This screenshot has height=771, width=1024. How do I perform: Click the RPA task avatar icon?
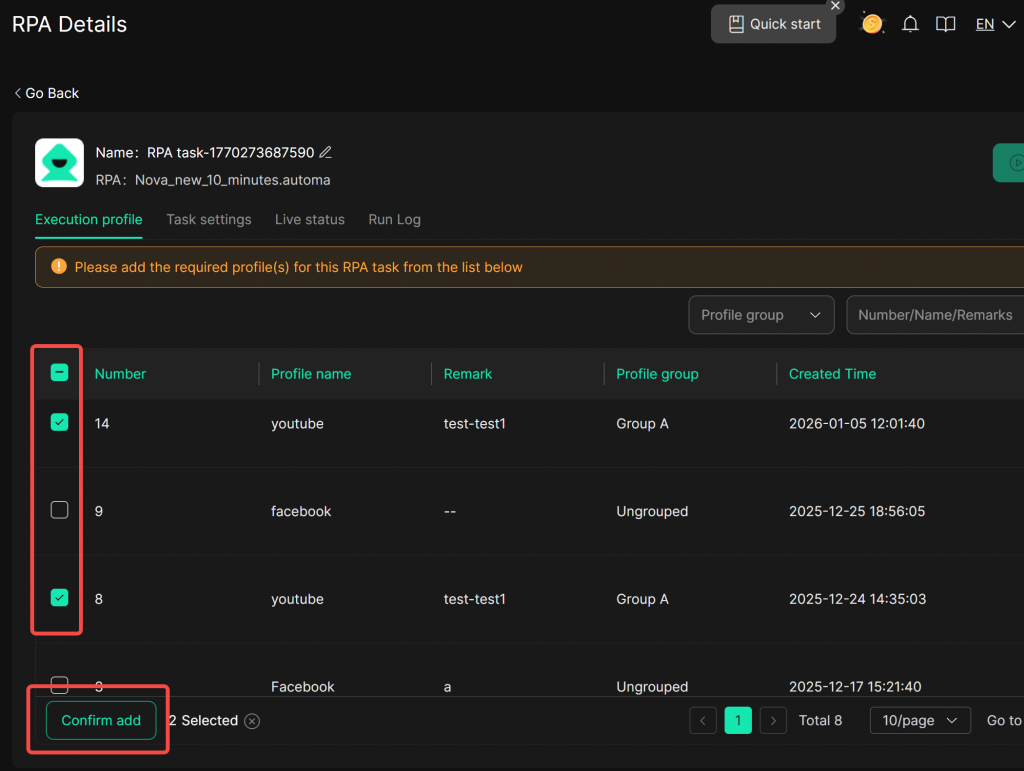(59, 163)
